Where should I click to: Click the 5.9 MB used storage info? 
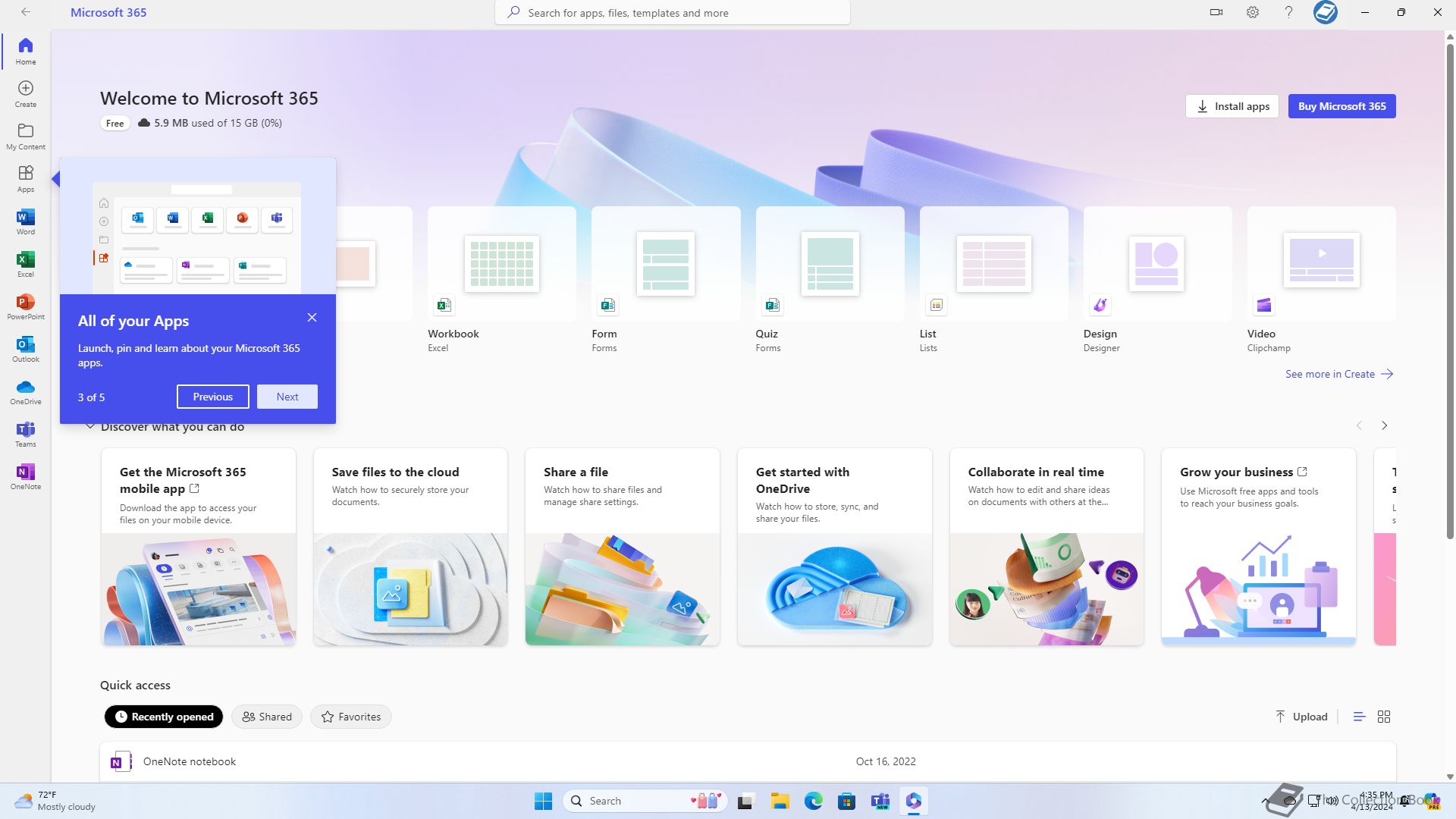coord(210,123)
